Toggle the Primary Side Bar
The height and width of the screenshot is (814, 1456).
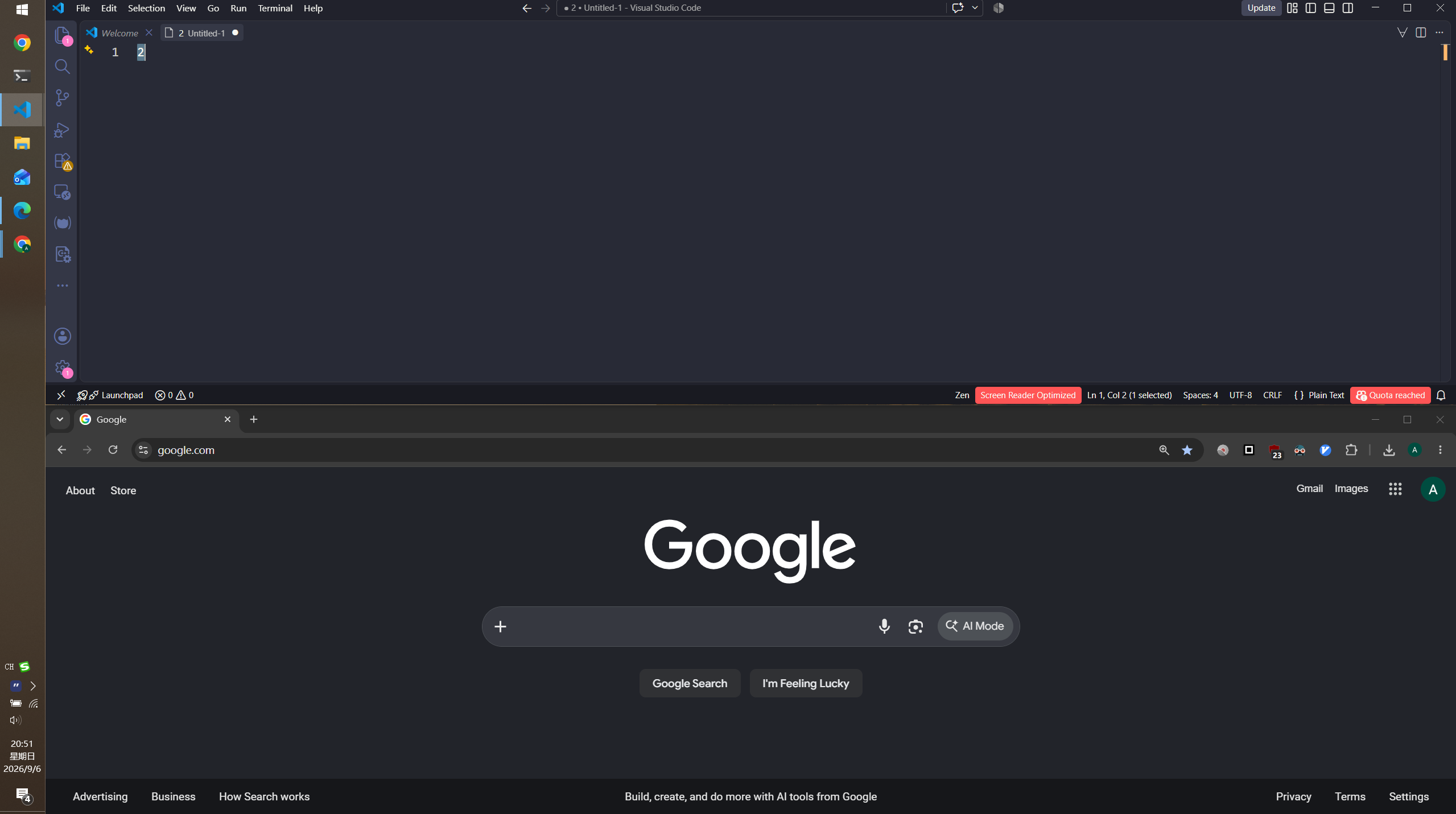click(x=1310, y=8)
